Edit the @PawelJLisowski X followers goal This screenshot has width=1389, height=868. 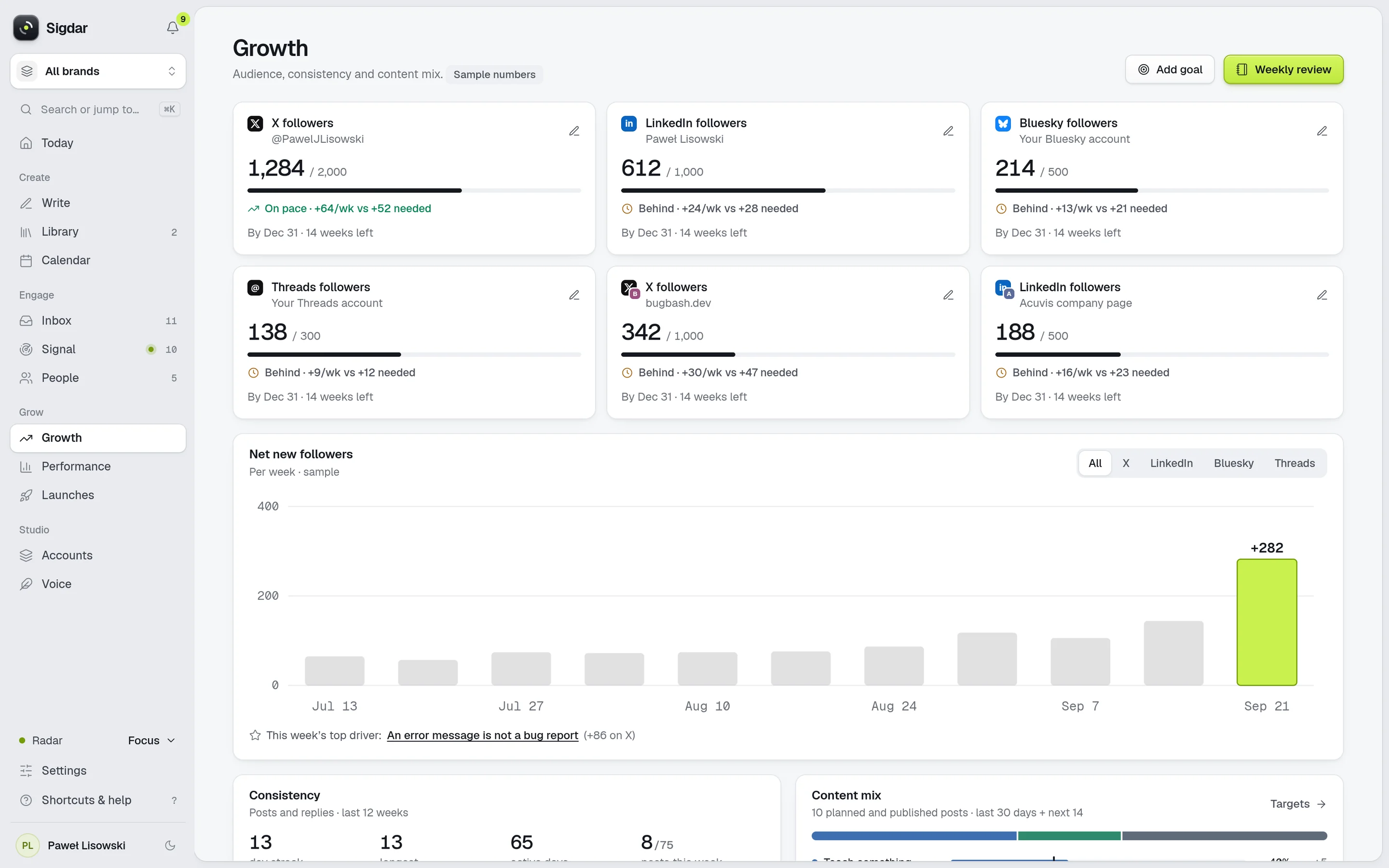(574, 131)
